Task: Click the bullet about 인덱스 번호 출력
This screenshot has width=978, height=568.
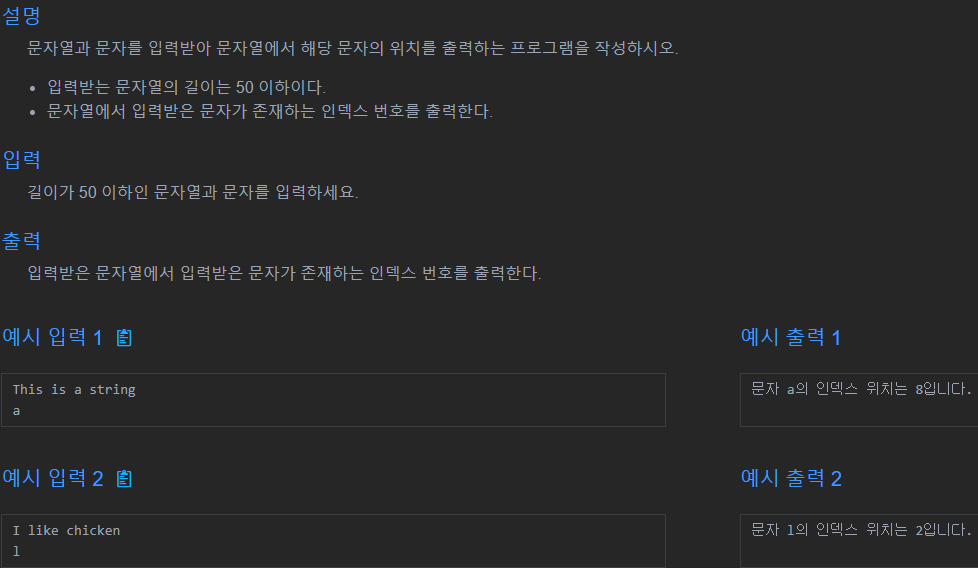Action: 270,111
